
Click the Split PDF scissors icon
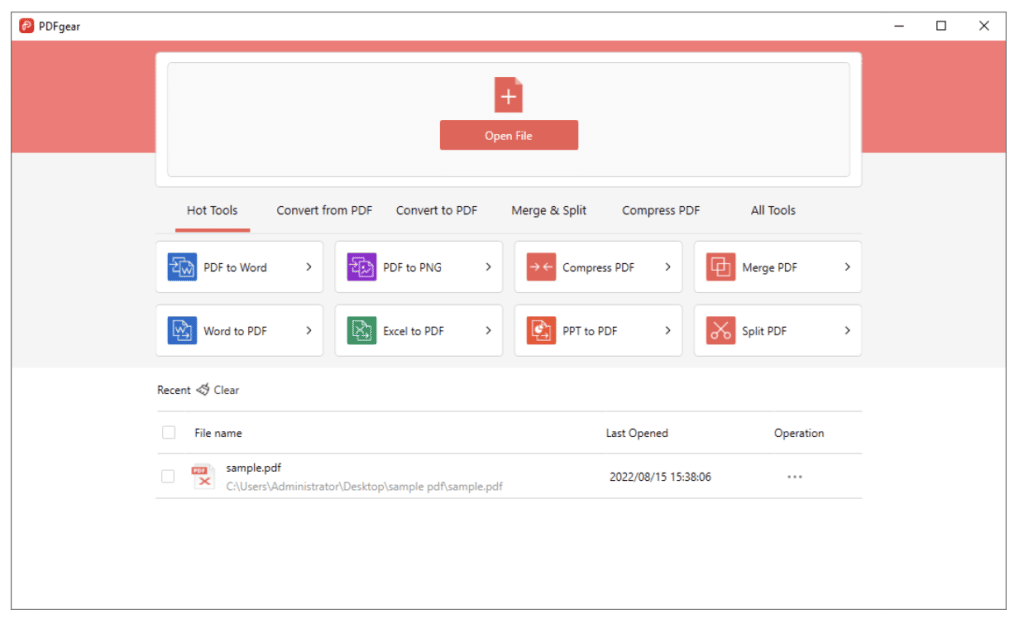[x=720, y=330]
